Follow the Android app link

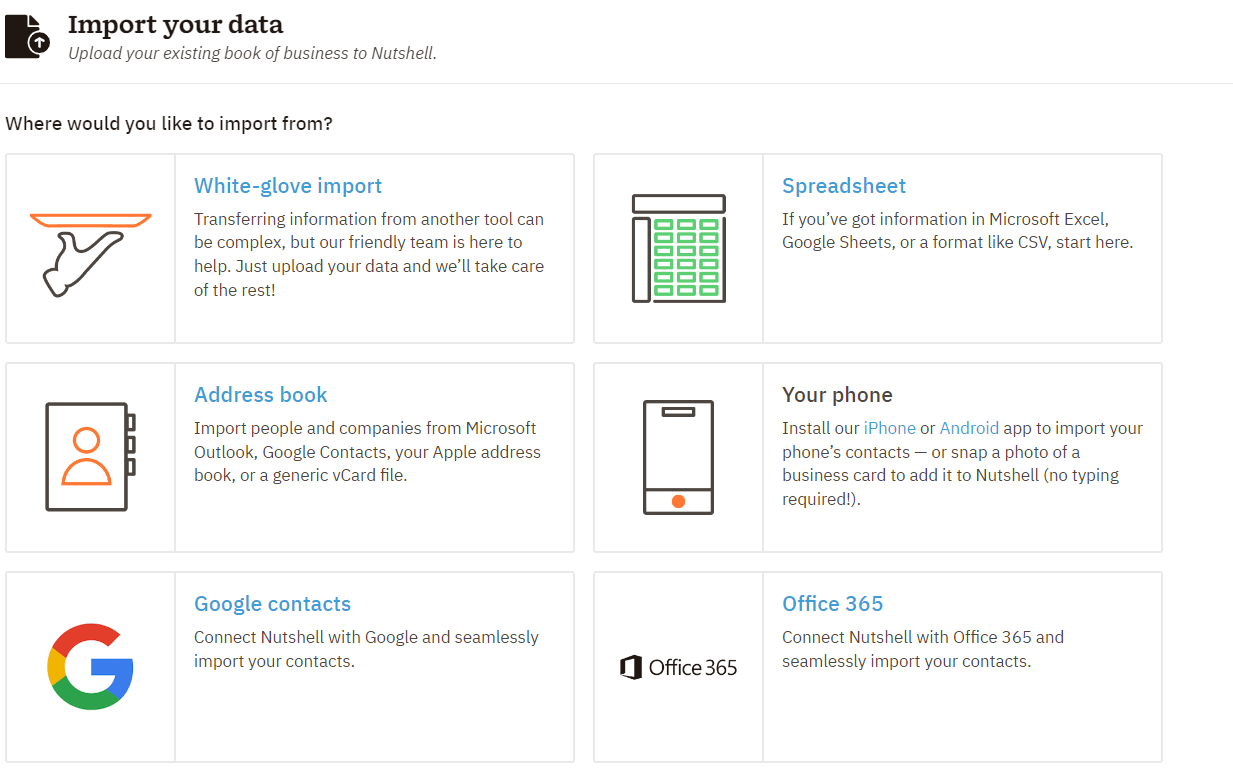click(969, 428)
